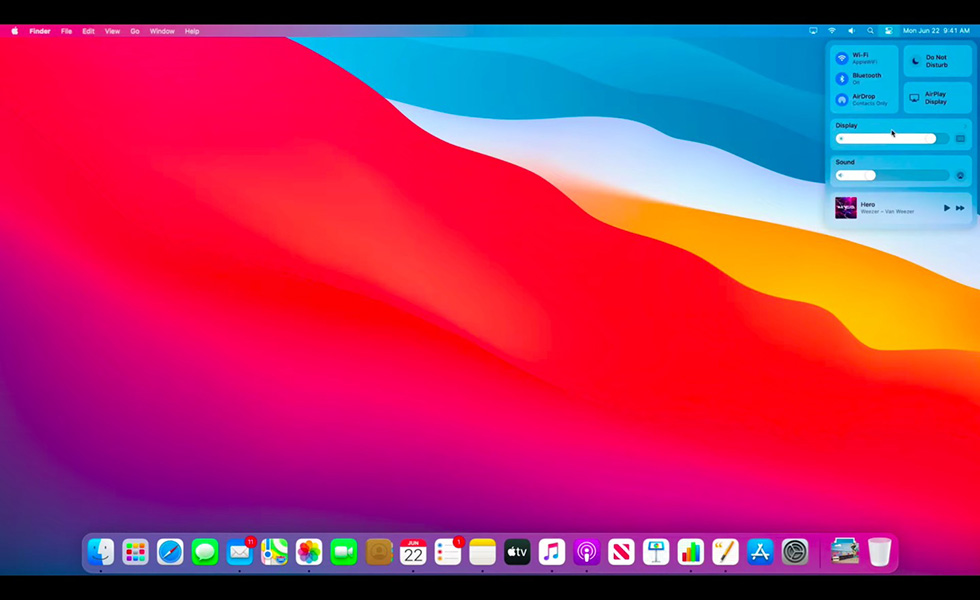Open the Window menu in menu bar

click(x=162, y=31)
